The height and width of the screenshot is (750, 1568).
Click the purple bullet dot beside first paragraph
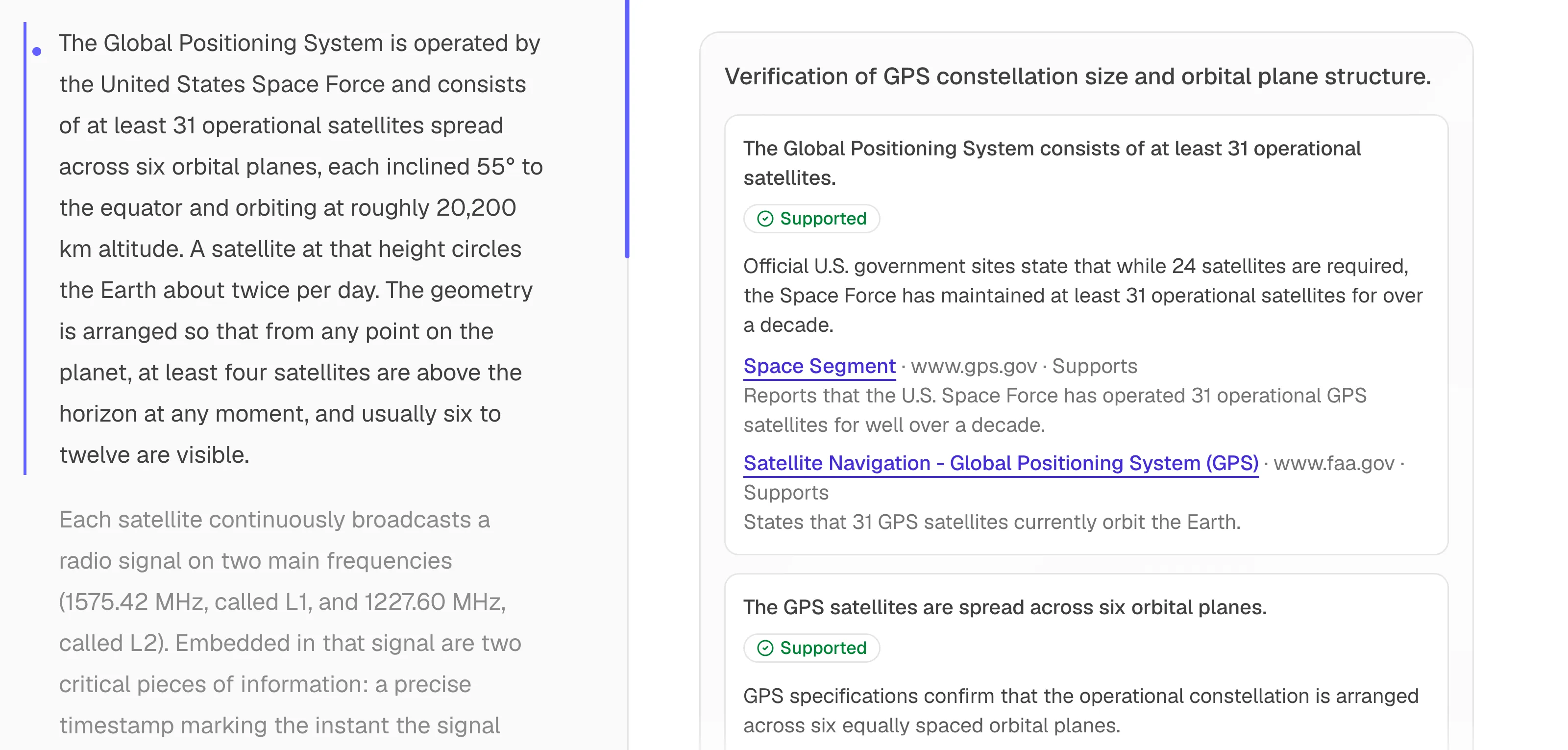click(x=37, y=52)
